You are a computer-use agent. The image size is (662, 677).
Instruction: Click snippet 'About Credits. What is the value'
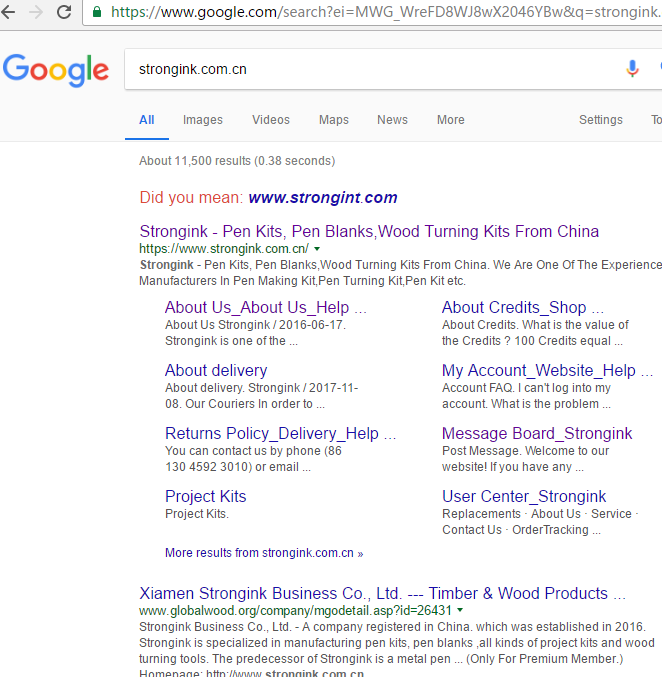click(535, 325)
